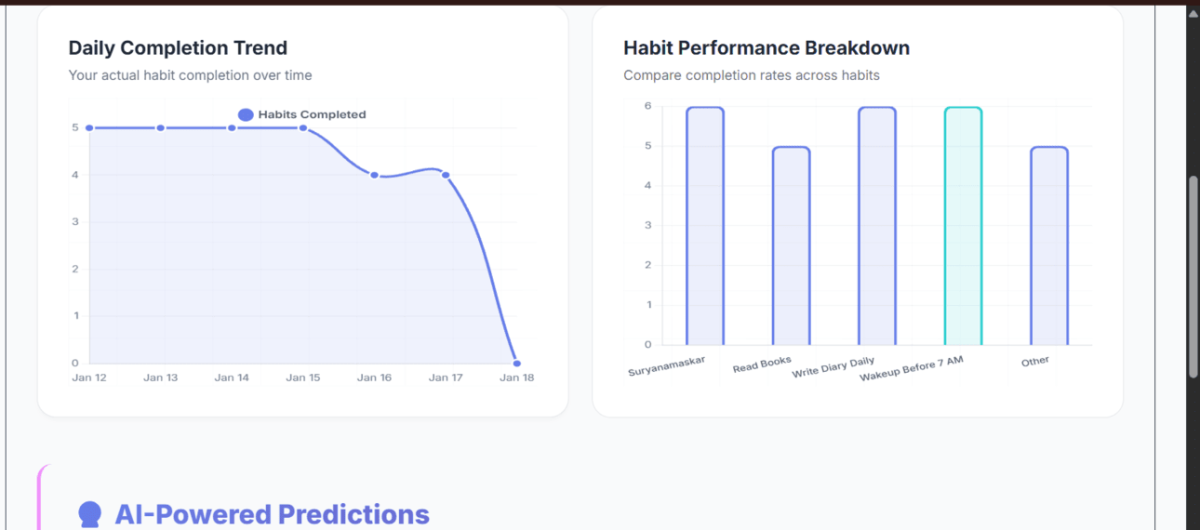Select the teal Wakeup Before 7 AM bar

click(963, 226)
